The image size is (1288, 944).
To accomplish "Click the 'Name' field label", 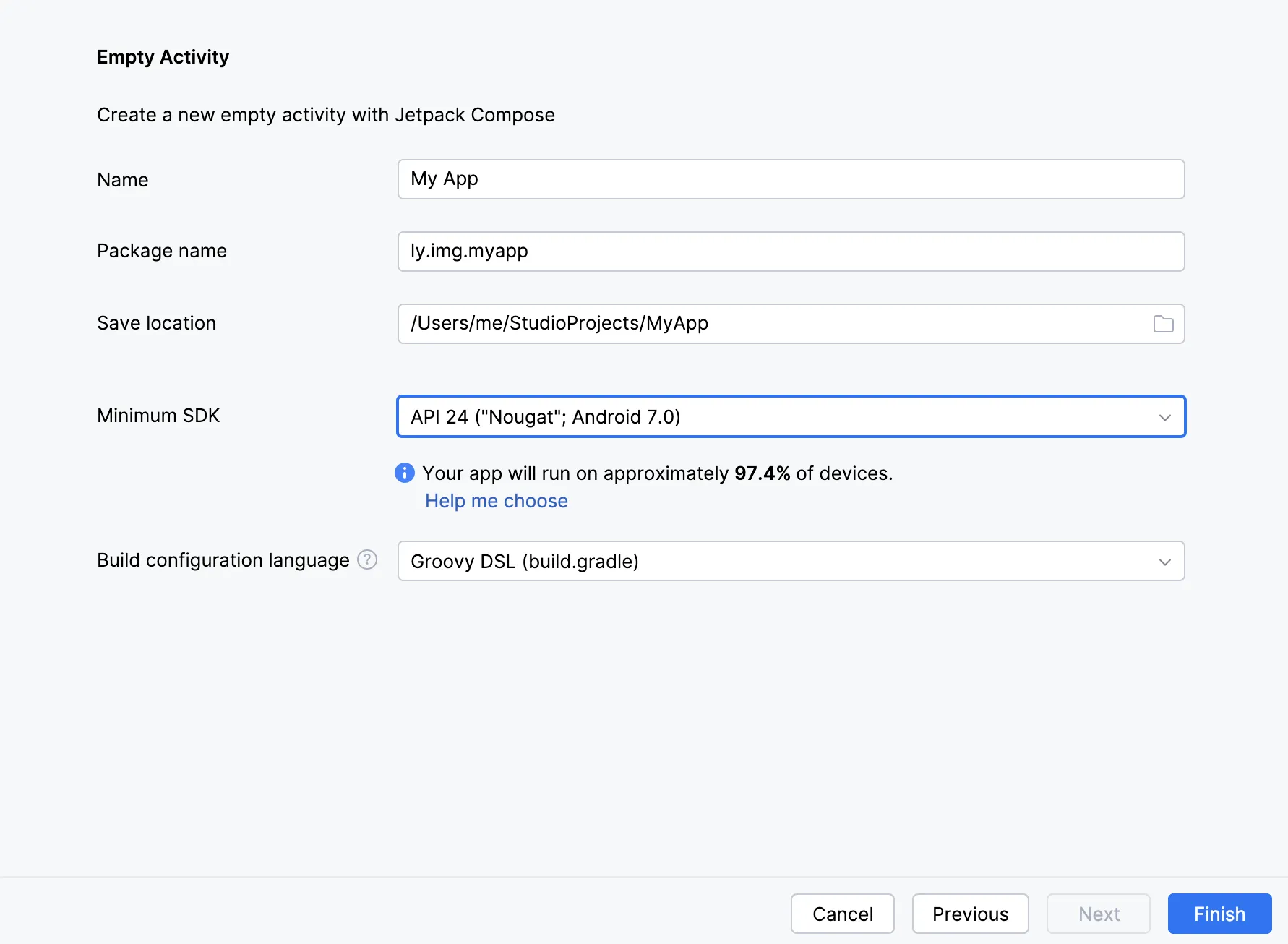I will point(123,180).
